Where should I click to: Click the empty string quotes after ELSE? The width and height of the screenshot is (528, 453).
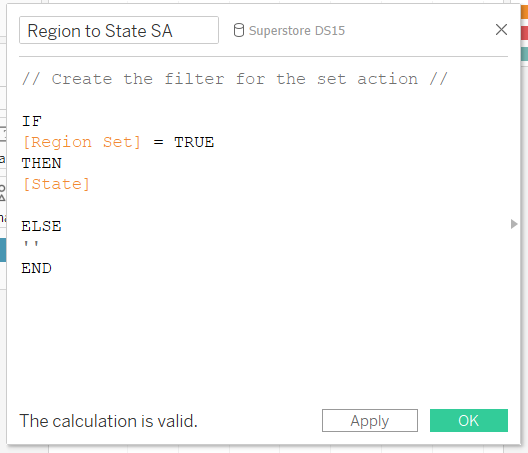coord(31,244)
